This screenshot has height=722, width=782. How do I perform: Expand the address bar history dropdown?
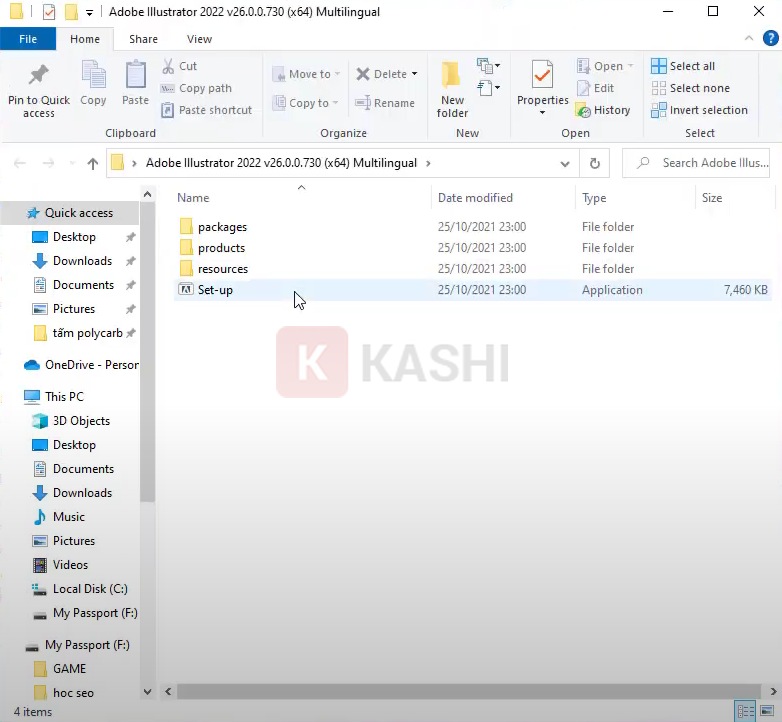point(565,164)
